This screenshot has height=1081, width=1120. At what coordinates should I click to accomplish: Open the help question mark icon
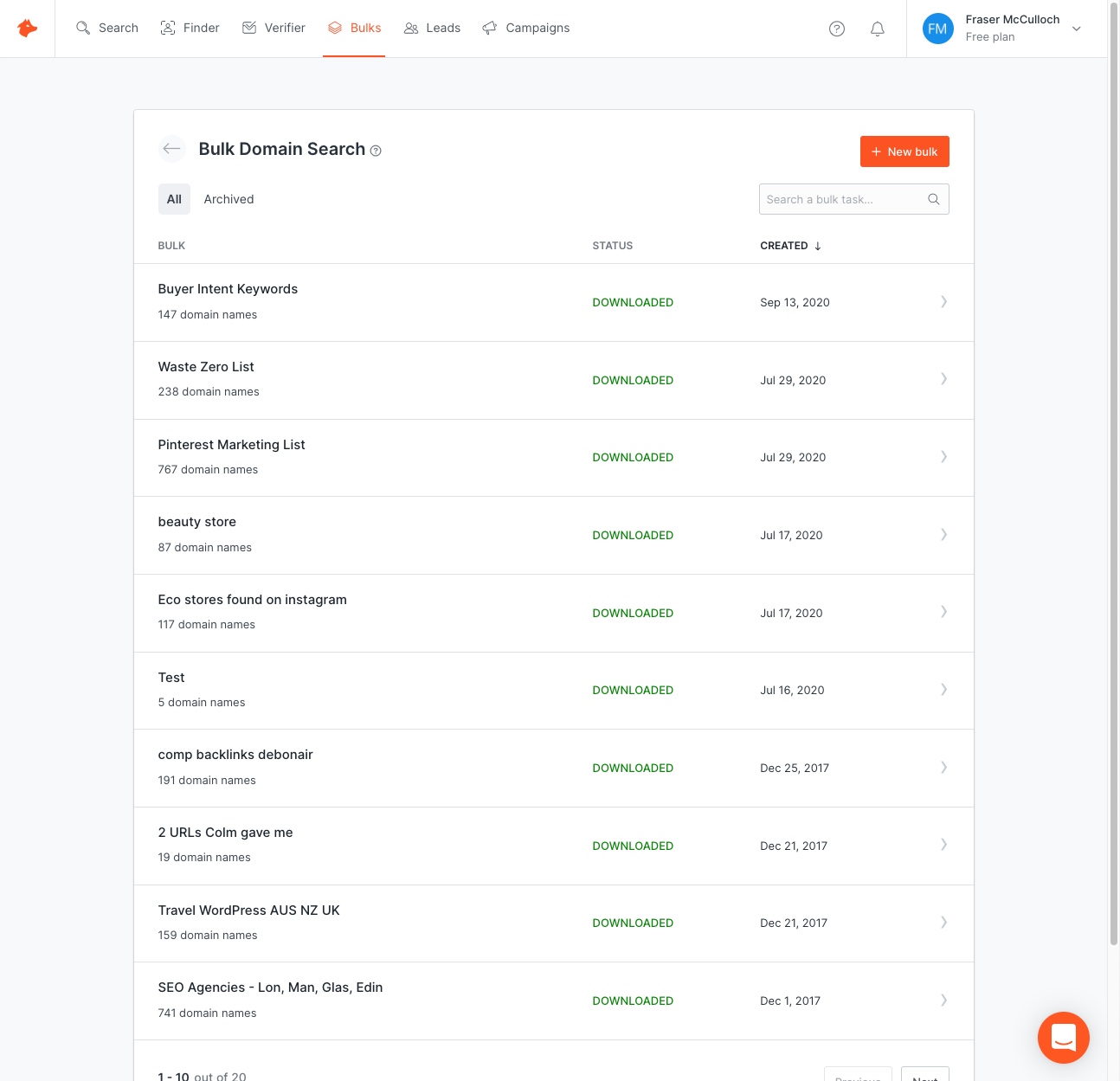point(836,29)
